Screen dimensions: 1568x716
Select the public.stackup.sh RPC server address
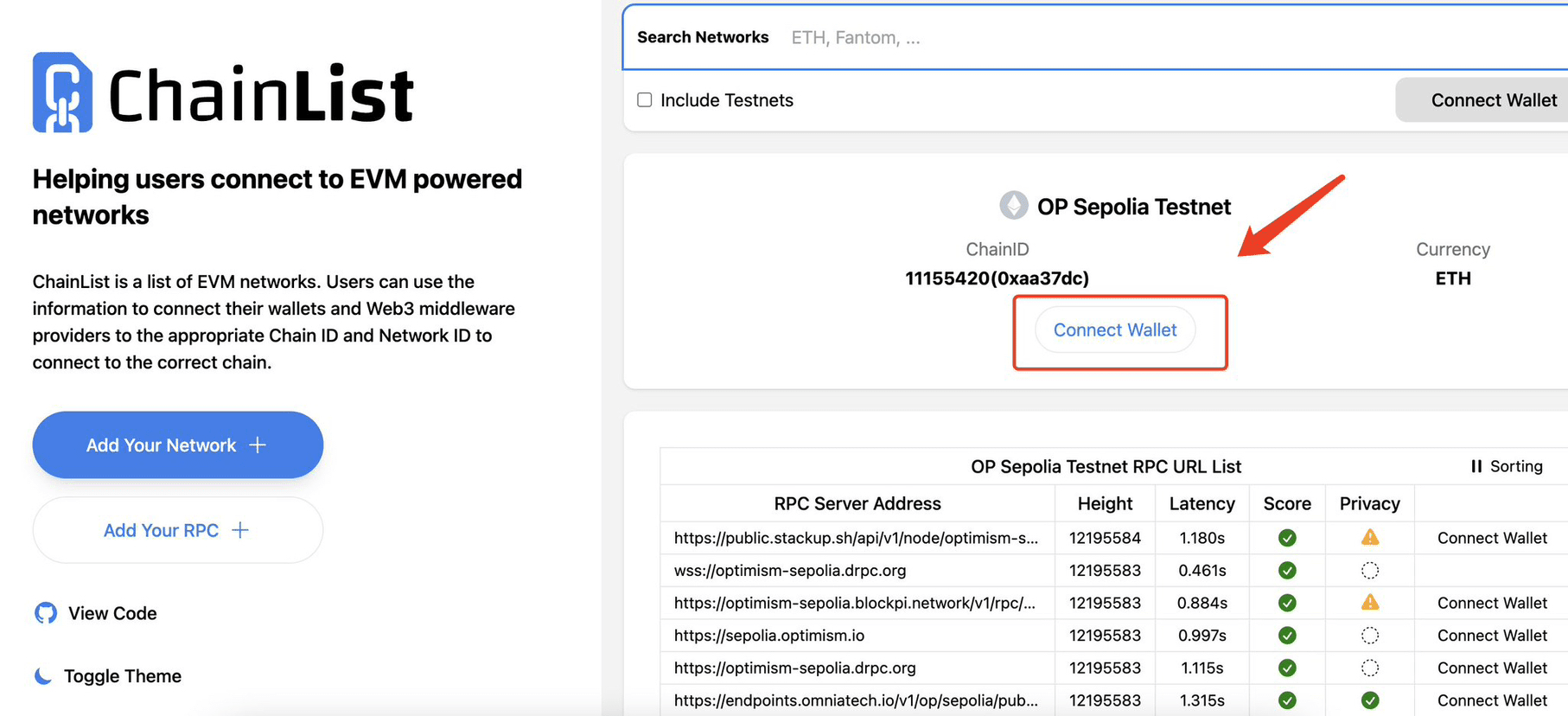pyautogui.click(x=857, y=538)
